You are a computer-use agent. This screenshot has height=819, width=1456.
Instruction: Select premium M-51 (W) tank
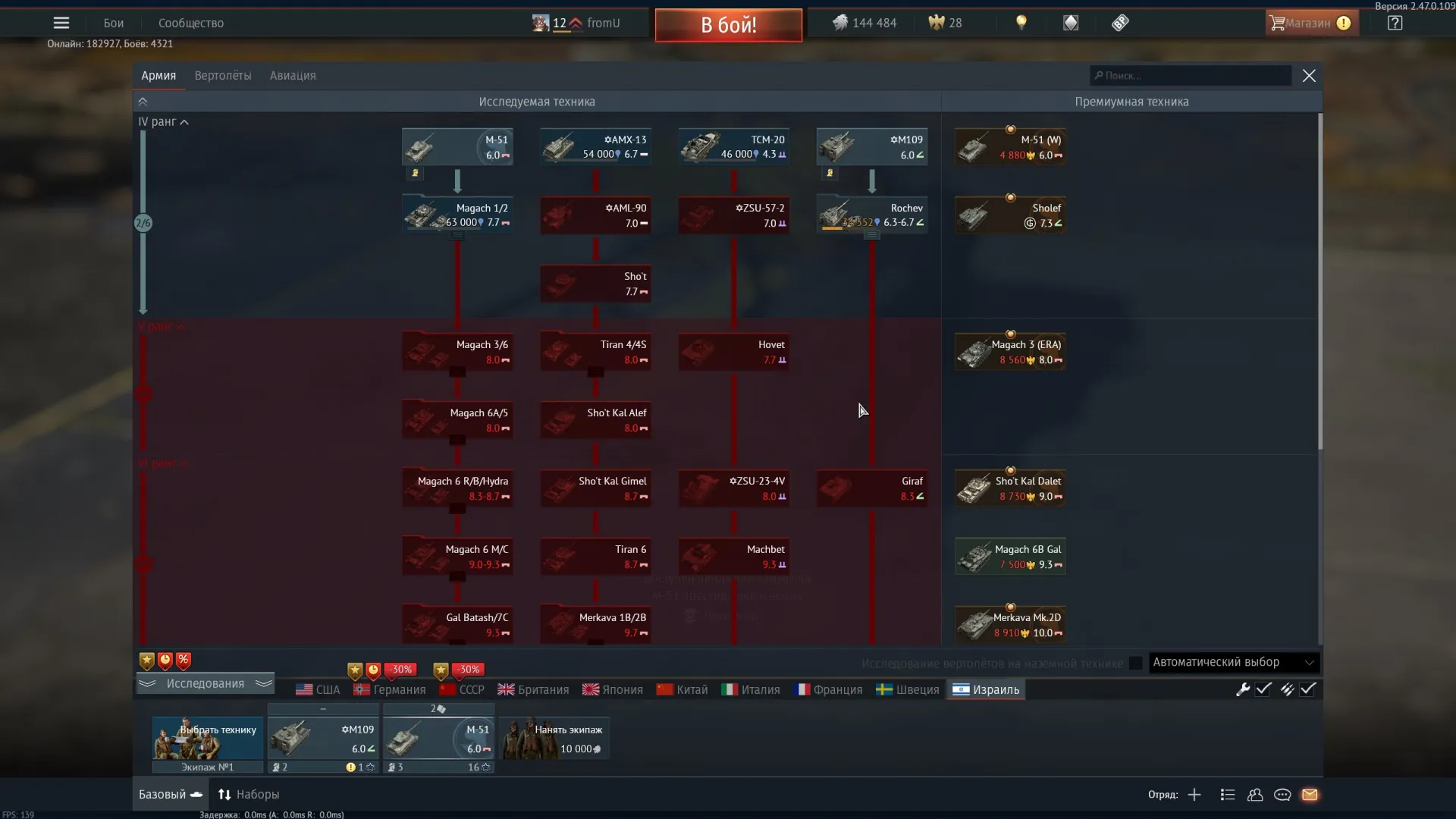(x=1010, y=146)
